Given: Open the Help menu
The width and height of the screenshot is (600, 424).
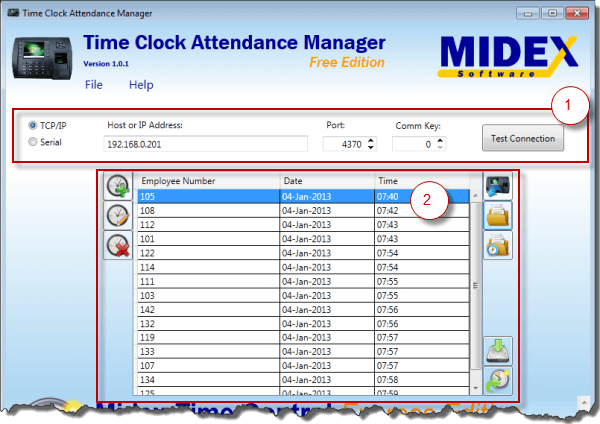Looking at the screenshot, I should pos(141,85).
